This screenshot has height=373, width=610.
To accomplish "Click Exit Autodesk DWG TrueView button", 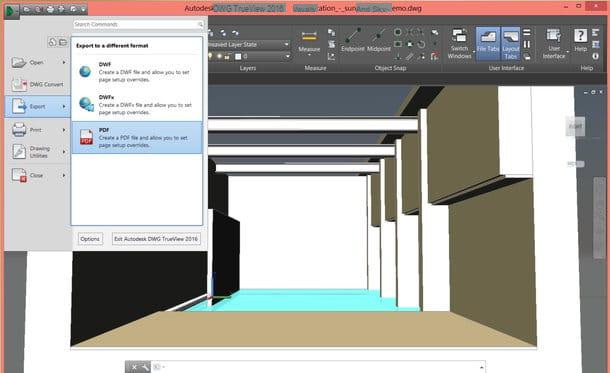I will tap(156, 239).
